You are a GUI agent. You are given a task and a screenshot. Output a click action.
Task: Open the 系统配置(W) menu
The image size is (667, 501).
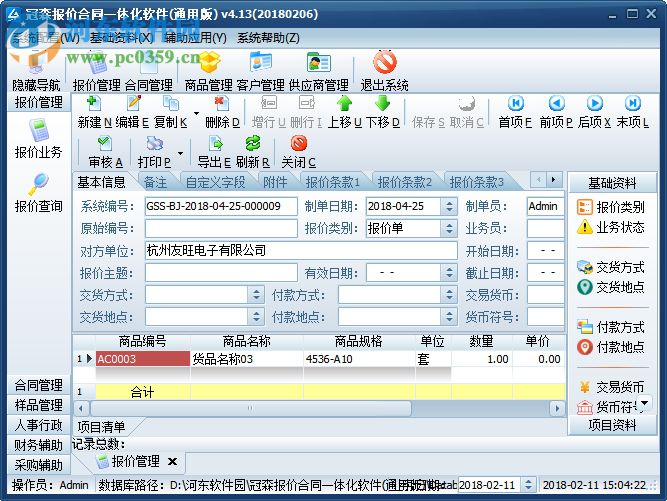(x=46, y=38)
